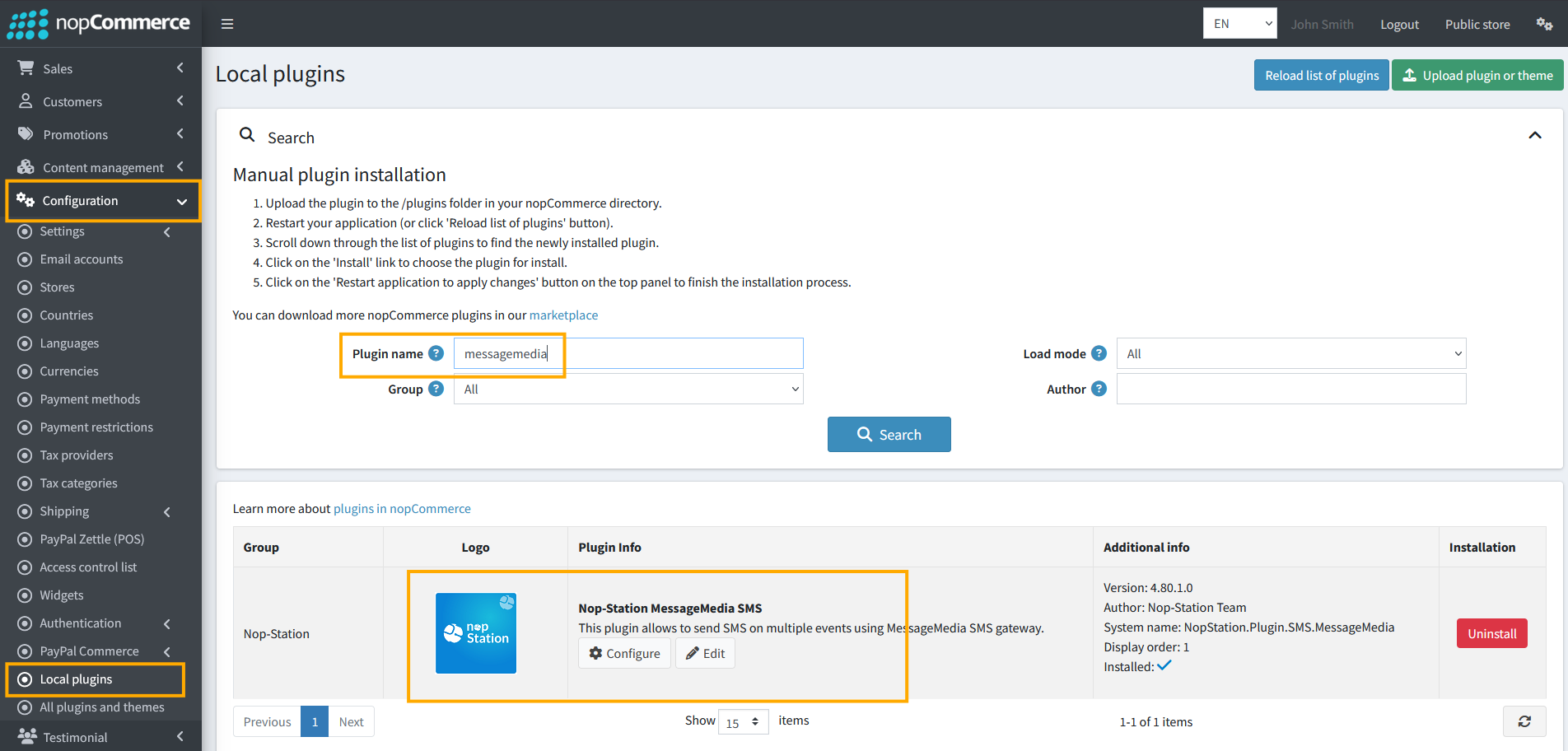Image resolution: width=1568 pixels, height=751 pixels.
Task: Click the Email accounts bullet icon
Action: point(25,259)
